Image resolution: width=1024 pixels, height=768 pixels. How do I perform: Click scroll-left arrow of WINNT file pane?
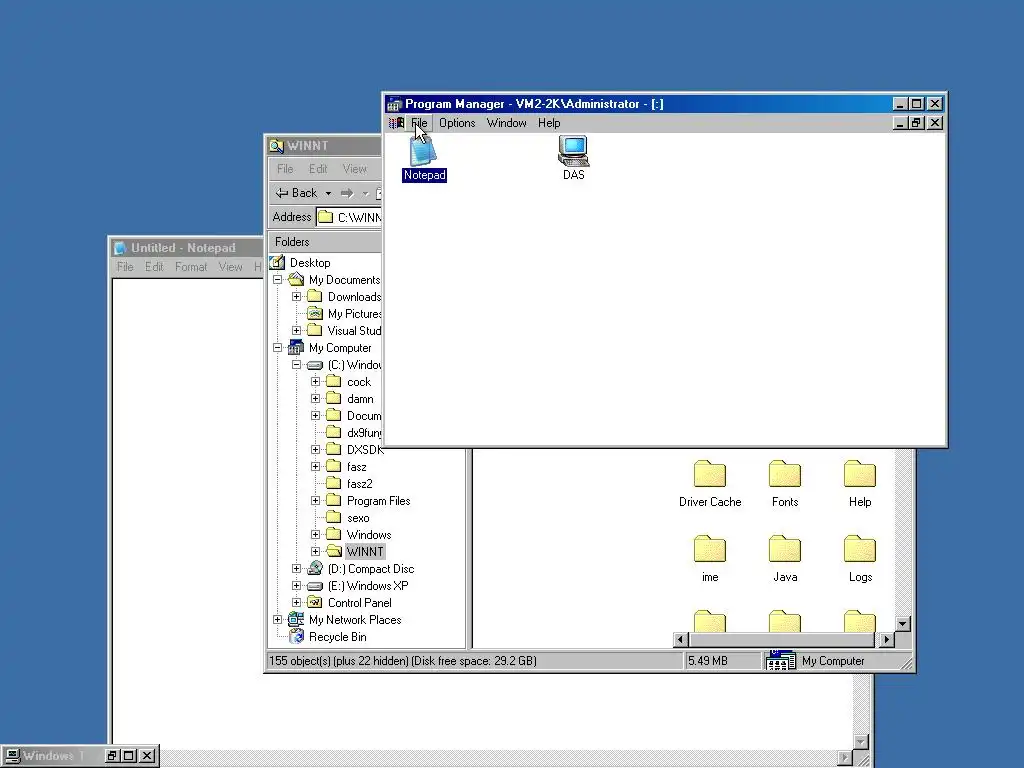(x=680, y=639)
